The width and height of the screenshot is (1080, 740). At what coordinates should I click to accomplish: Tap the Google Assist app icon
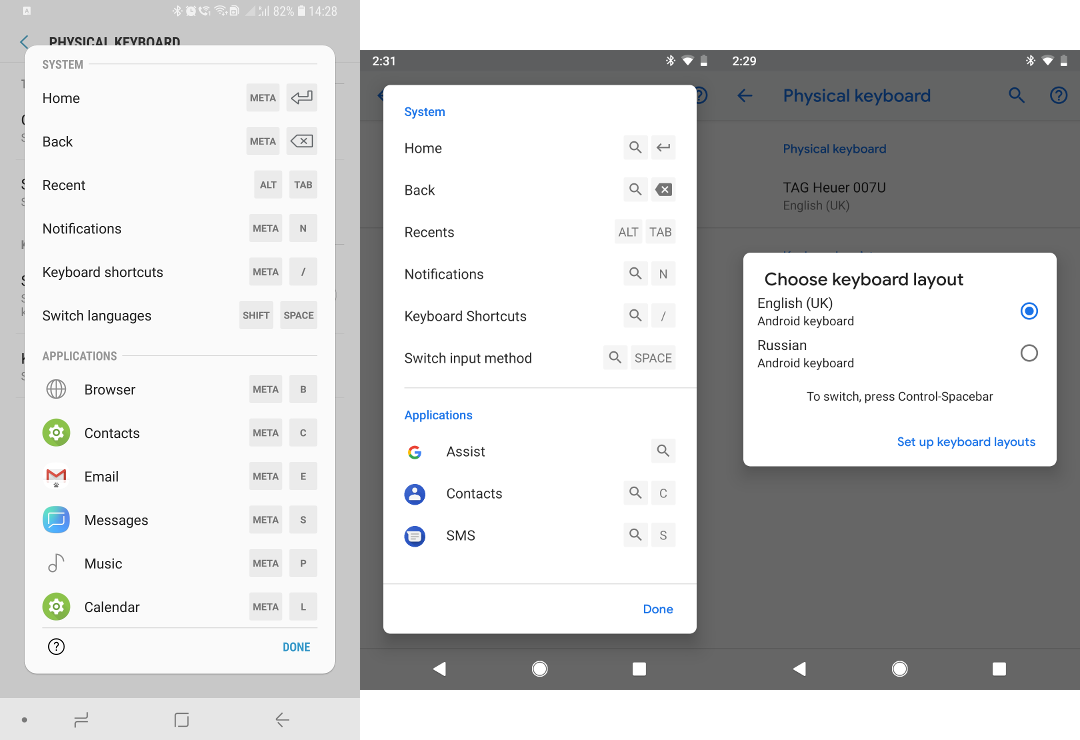click(x=415, y=452)
